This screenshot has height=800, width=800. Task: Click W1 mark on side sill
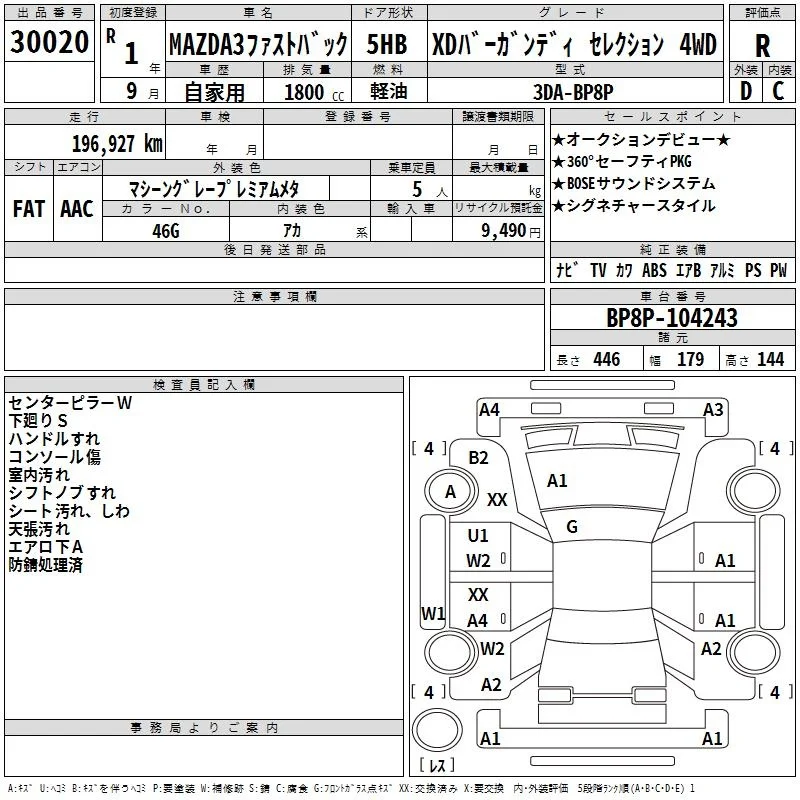433,613
